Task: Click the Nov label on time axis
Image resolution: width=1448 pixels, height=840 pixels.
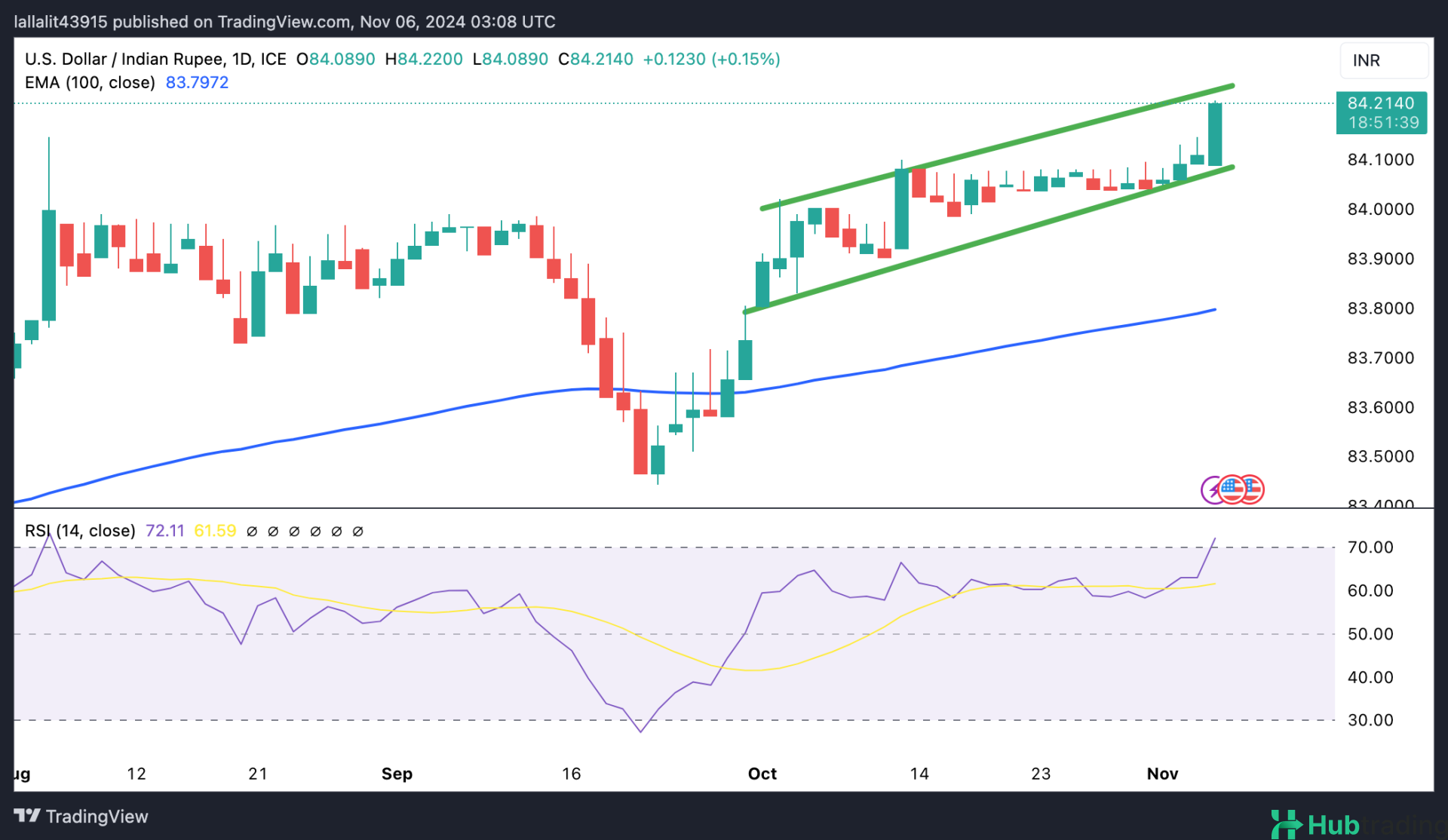Action: (1162, 774)
